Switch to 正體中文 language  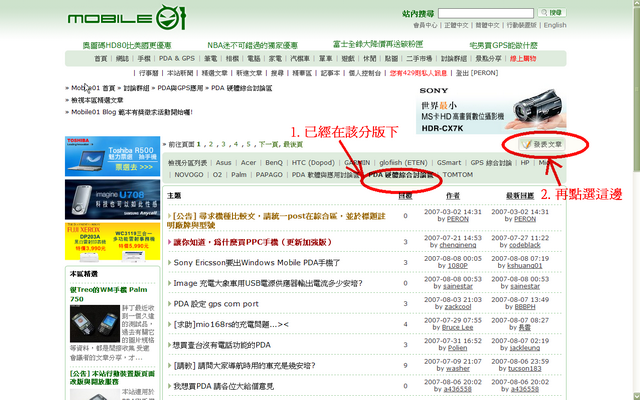[x=456, y=25]
